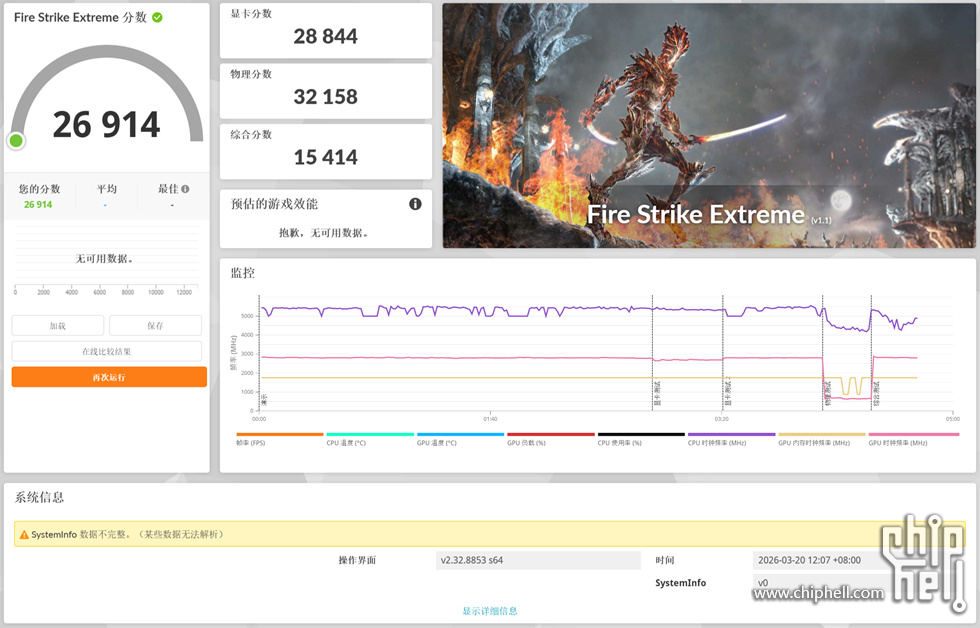
Task: Open the 显示详细信息 link
Action: [x=489, y=611]
